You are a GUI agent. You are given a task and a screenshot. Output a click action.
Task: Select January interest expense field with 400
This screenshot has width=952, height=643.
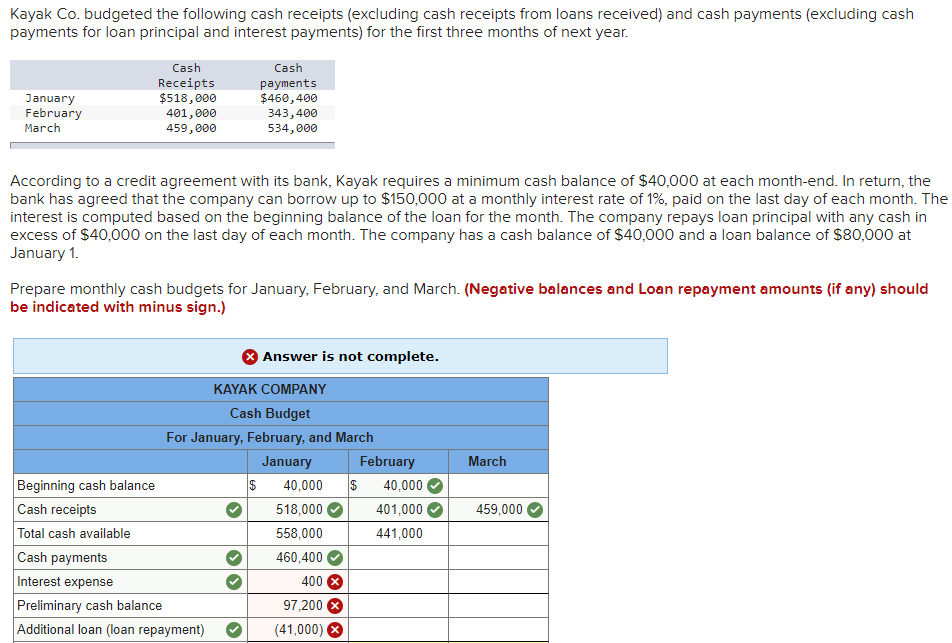[298, 582]
